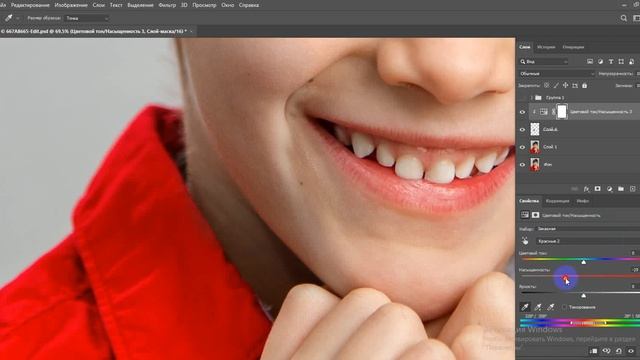Expand the Группа 1 layer group
The image size is (640, 360).
click(x=531, y=98)
